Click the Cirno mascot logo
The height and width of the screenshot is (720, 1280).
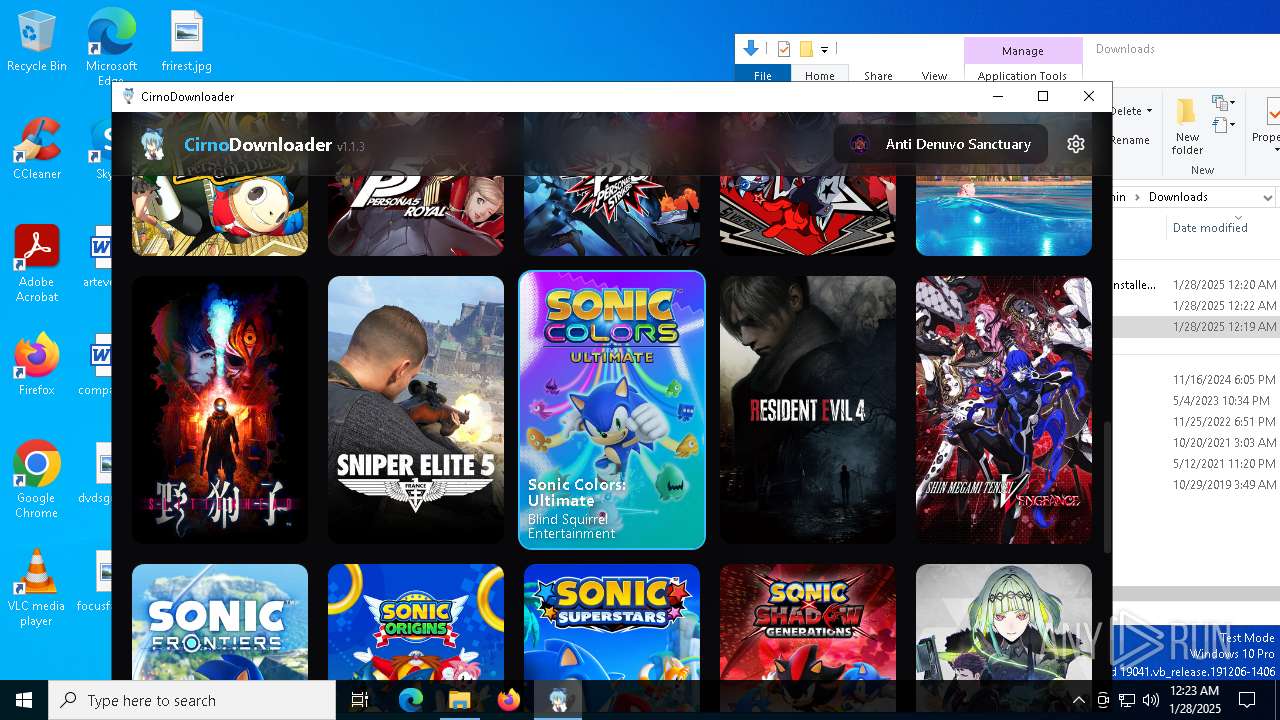click(x=153, y=145)
